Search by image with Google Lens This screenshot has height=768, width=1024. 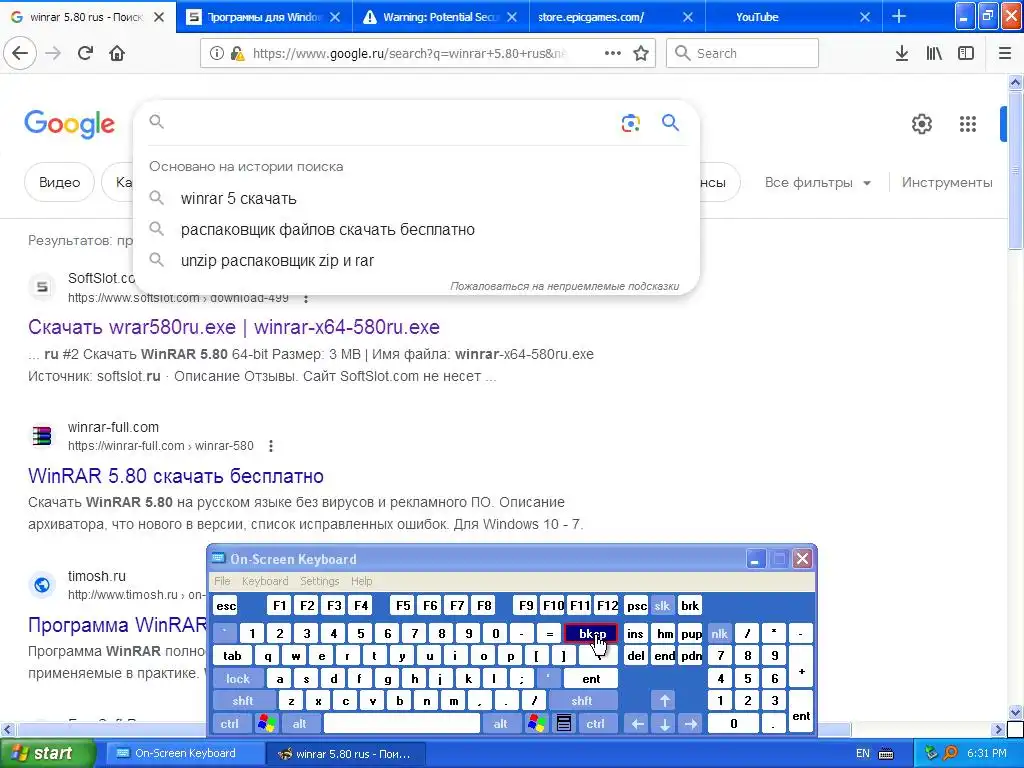[630, 123]
